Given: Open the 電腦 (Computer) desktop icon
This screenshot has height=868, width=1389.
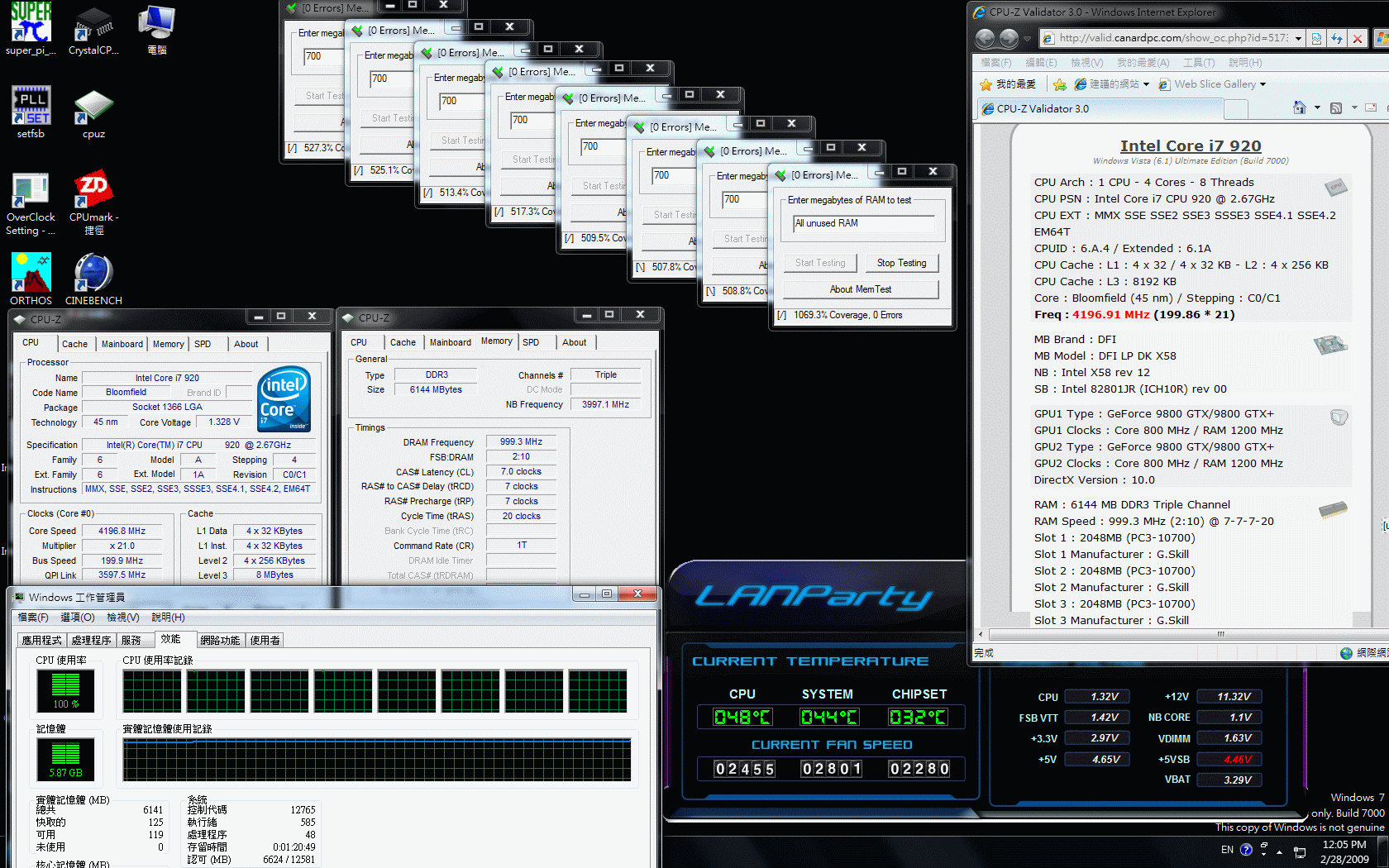Looking at the screenshot, I should click(157, 29).
